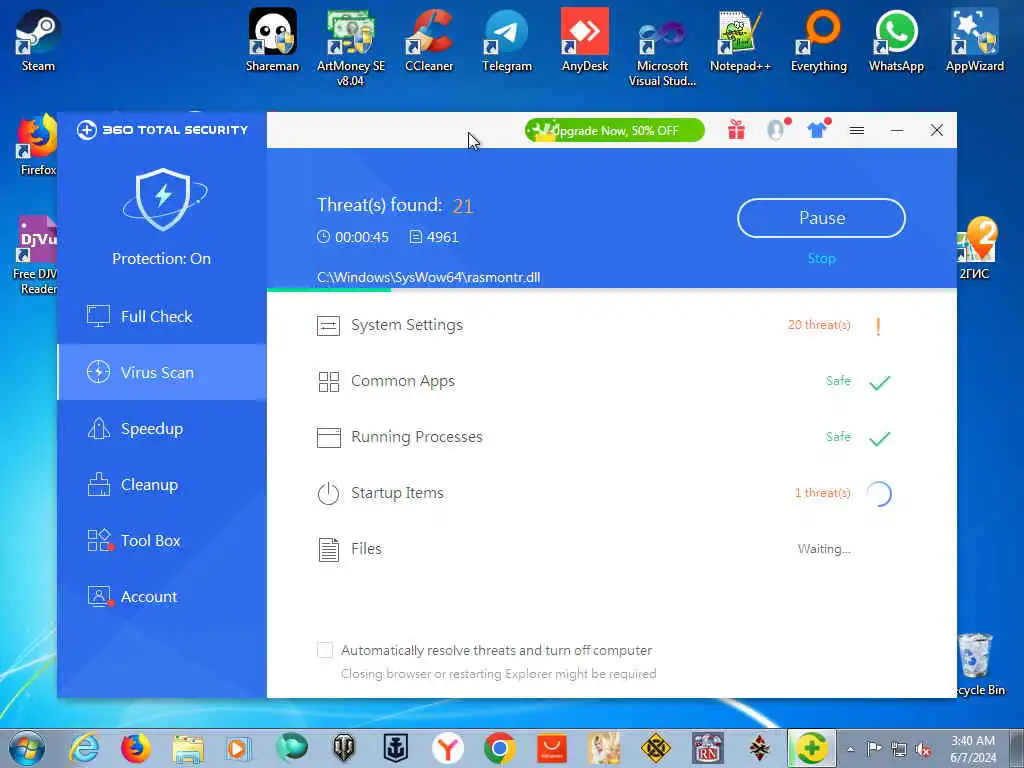Open World of Tanks taskbar icon
1024x768 pixels.
click(344, 748)
